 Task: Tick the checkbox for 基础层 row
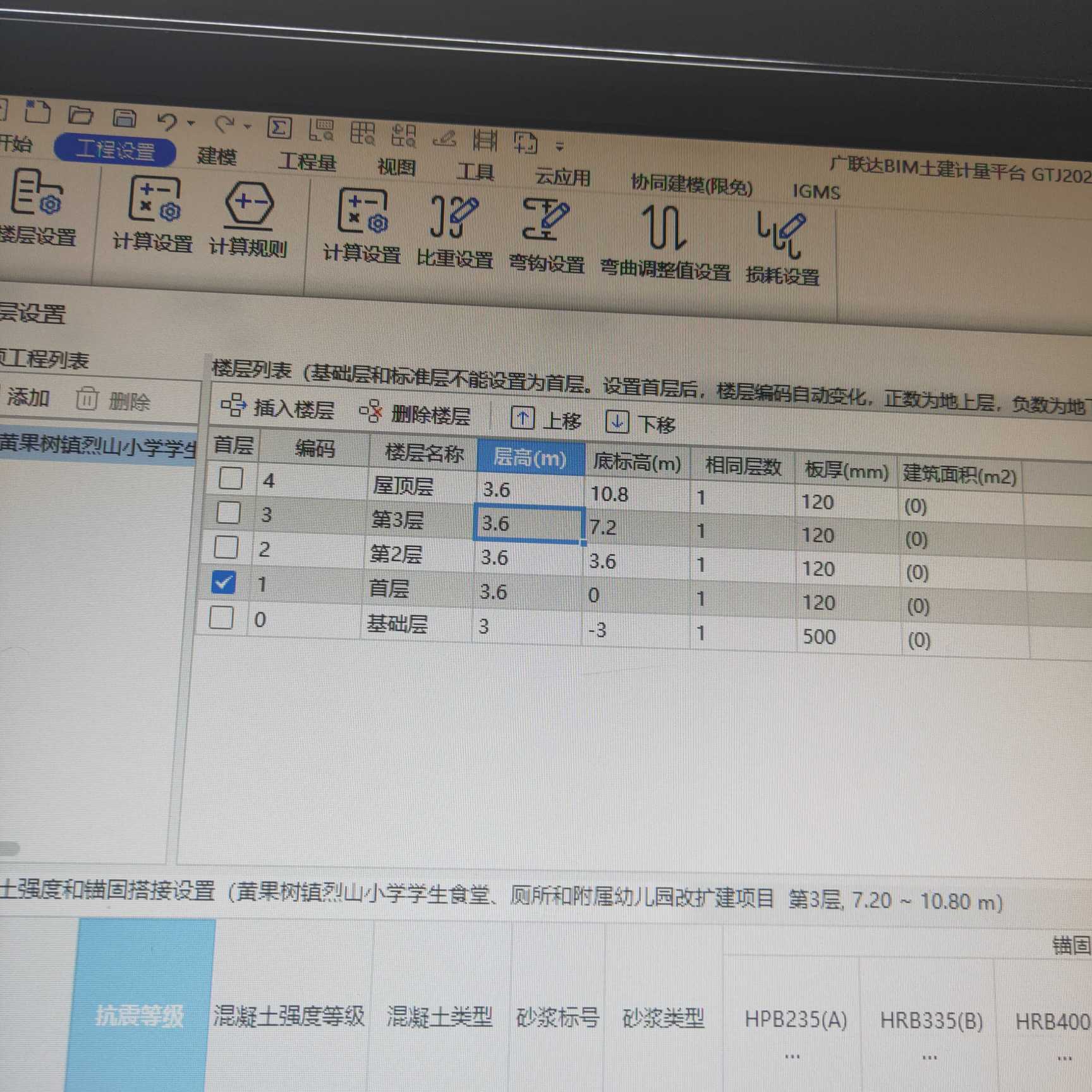pos(221,617)
